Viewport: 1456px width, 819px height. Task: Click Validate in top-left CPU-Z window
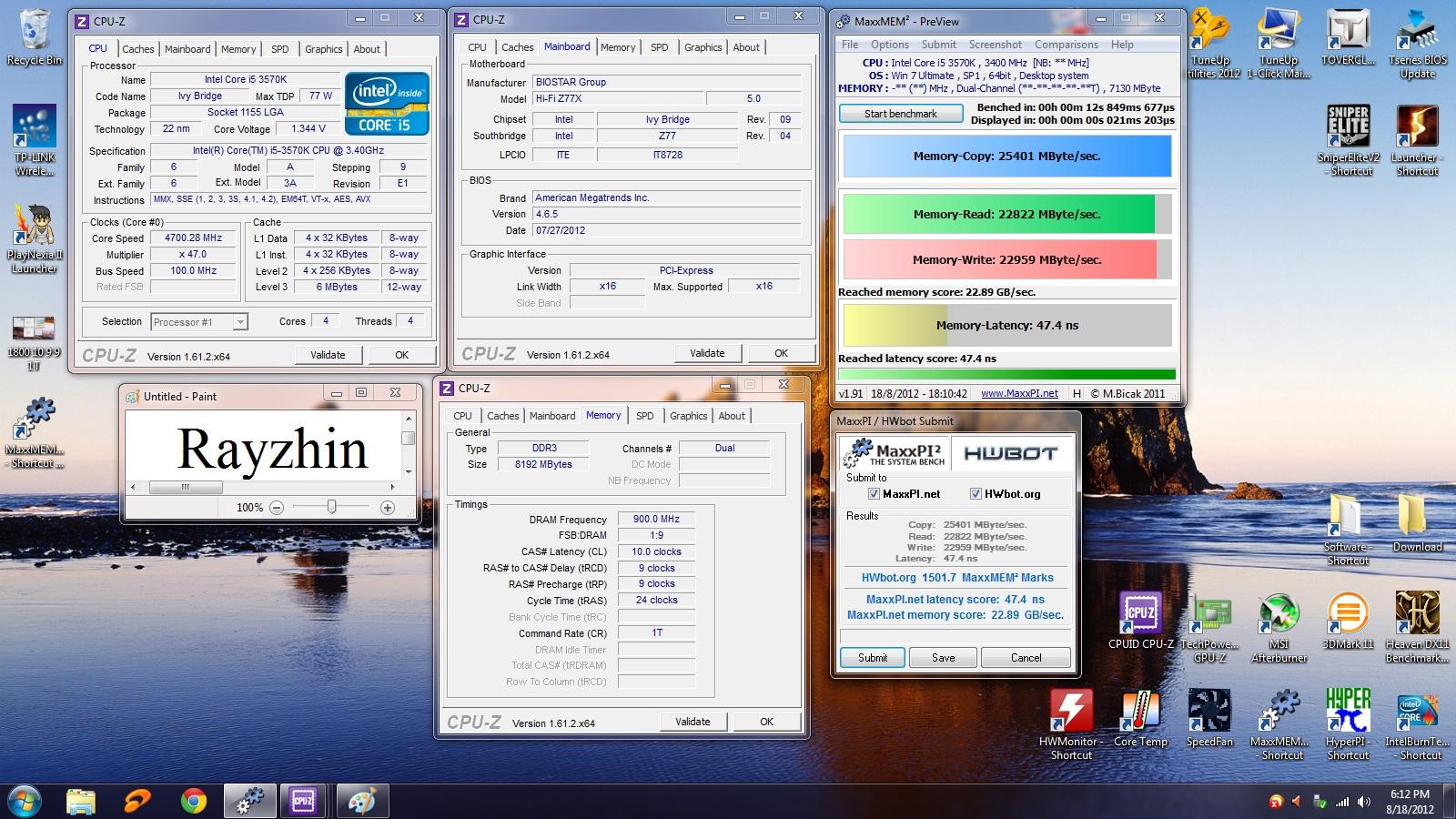click(328, 355)
